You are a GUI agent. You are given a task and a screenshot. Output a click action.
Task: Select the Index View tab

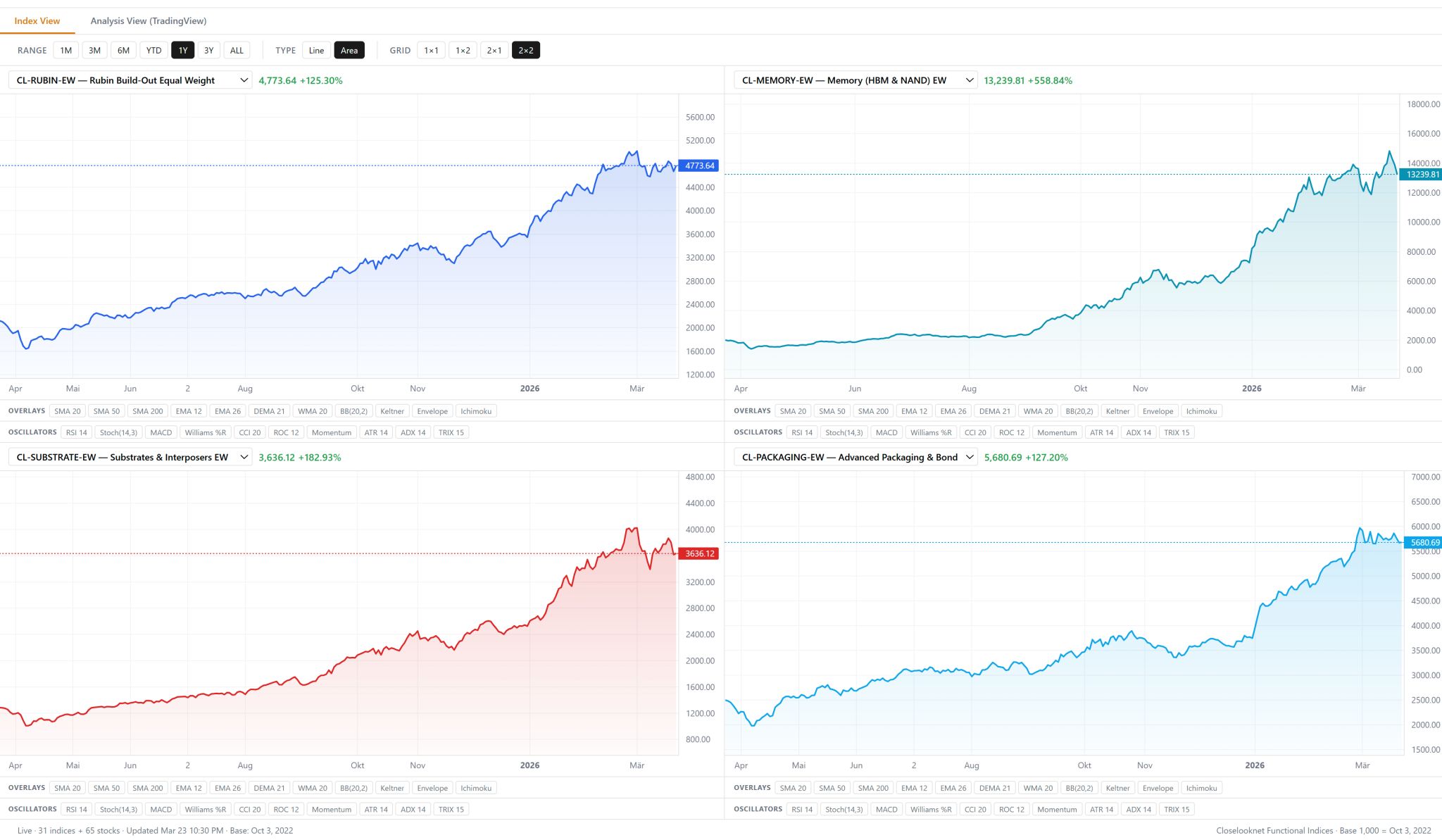click(37, 21)
